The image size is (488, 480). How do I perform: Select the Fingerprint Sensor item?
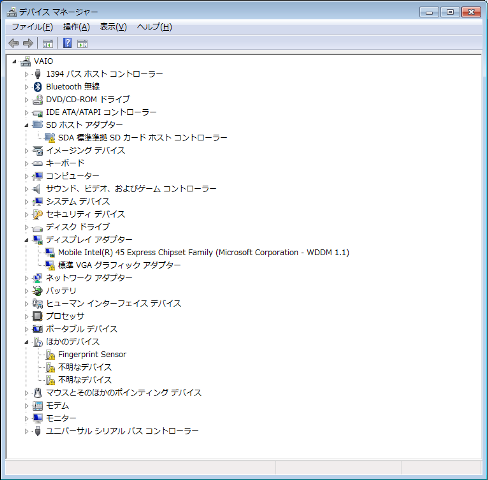click(92, 354)
